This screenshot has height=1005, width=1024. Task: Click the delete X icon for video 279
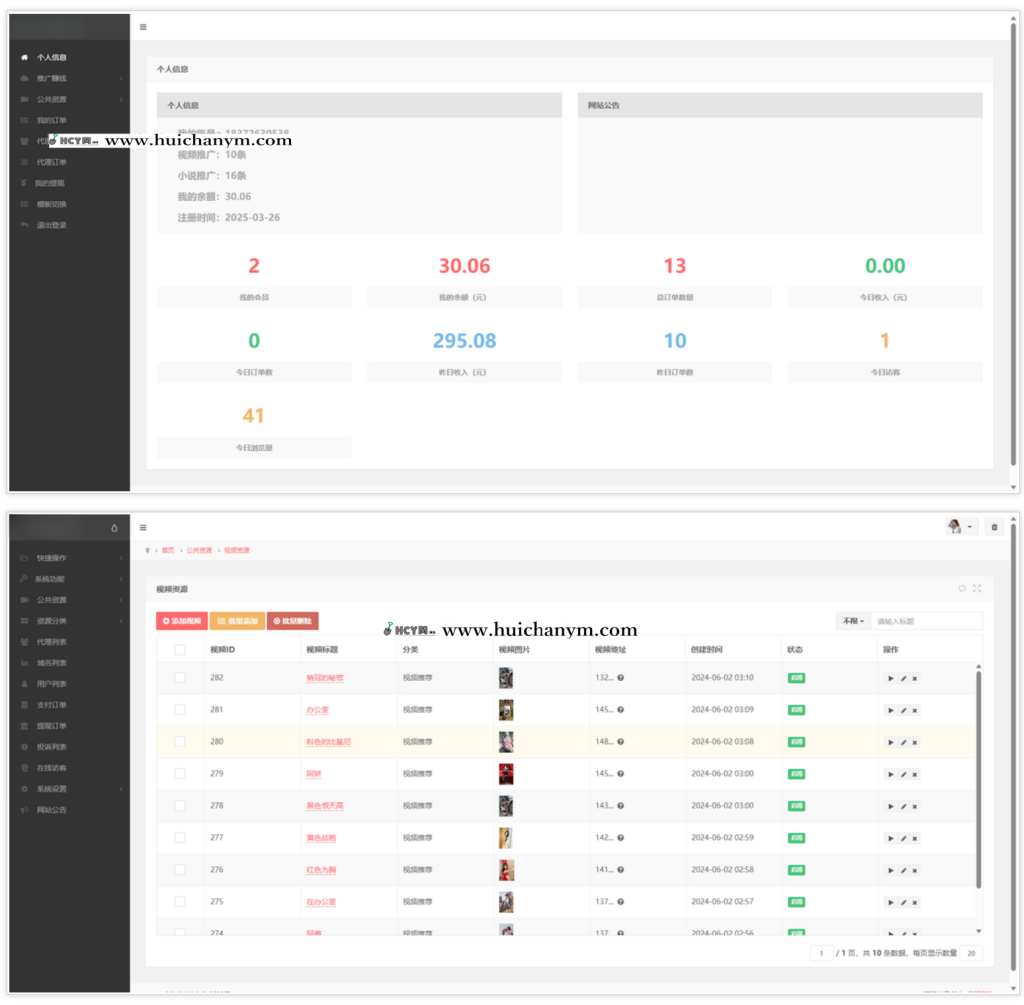914,774
